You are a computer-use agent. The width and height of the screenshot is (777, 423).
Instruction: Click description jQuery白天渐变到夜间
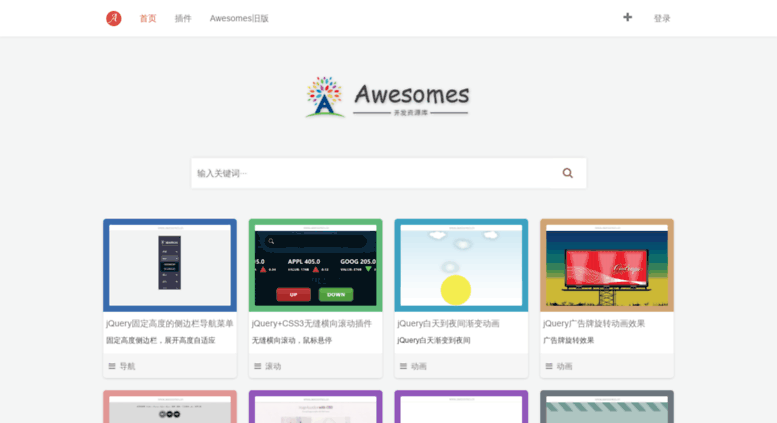(x=434, y=340)
